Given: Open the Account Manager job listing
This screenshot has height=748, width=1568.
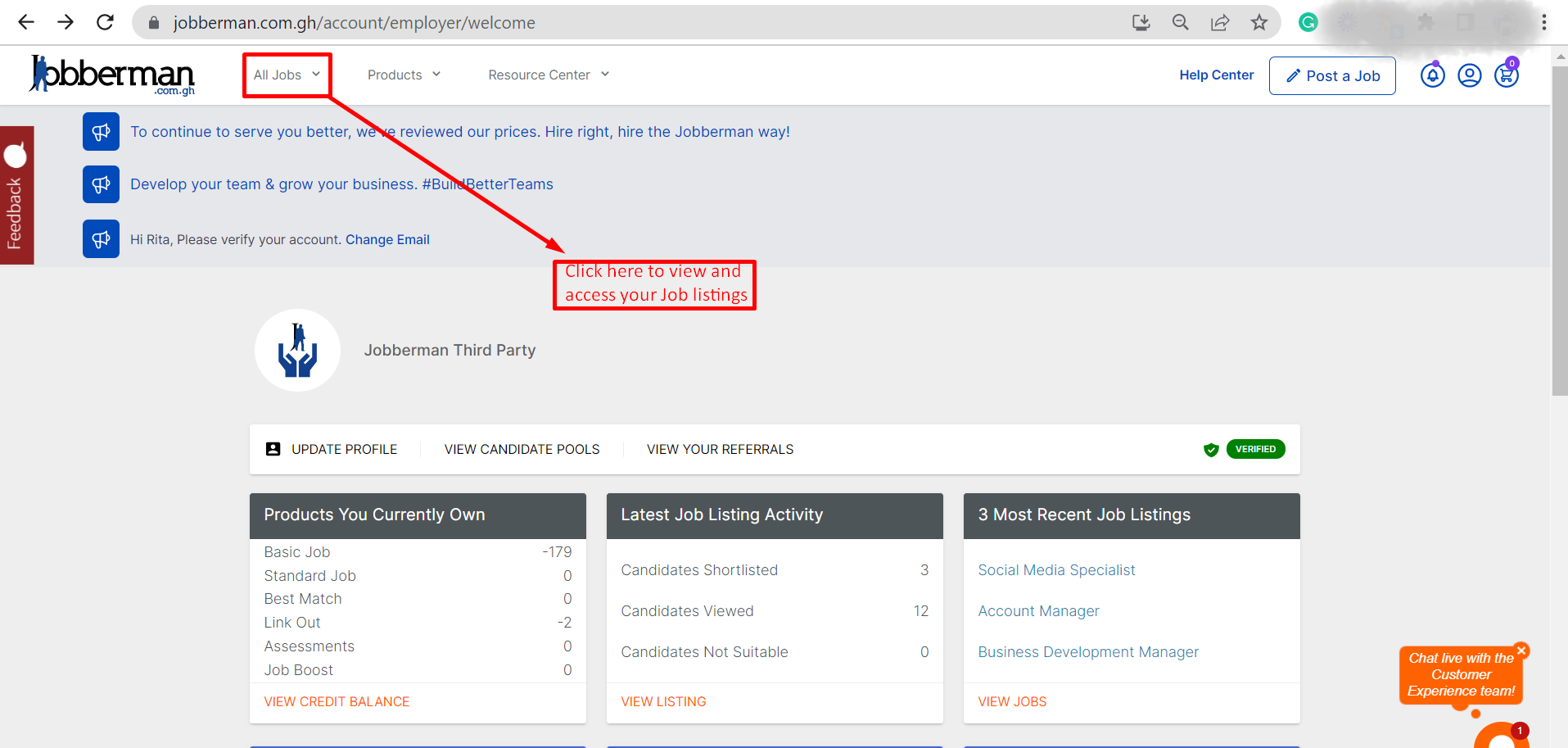Looking at the screenshot, I should [1038, 611].
